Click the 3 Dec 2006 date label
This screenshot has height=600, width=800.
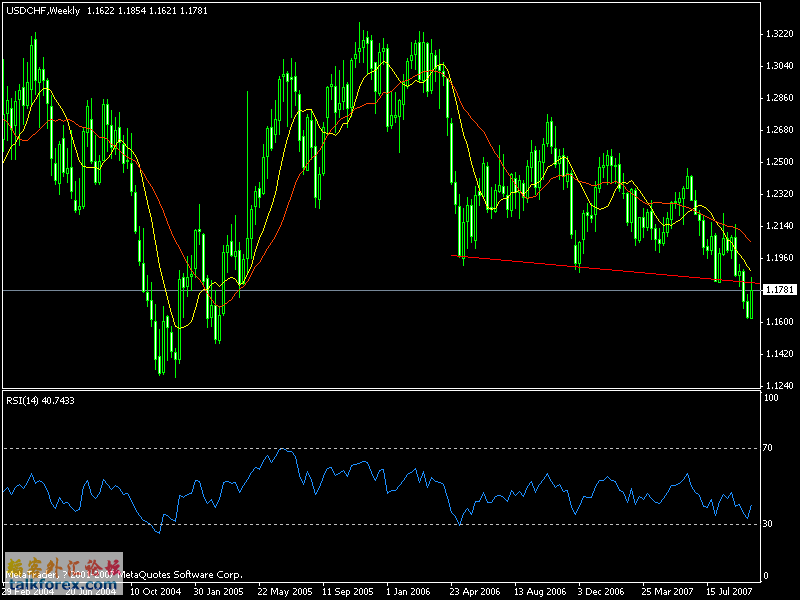tap(603, 591)
